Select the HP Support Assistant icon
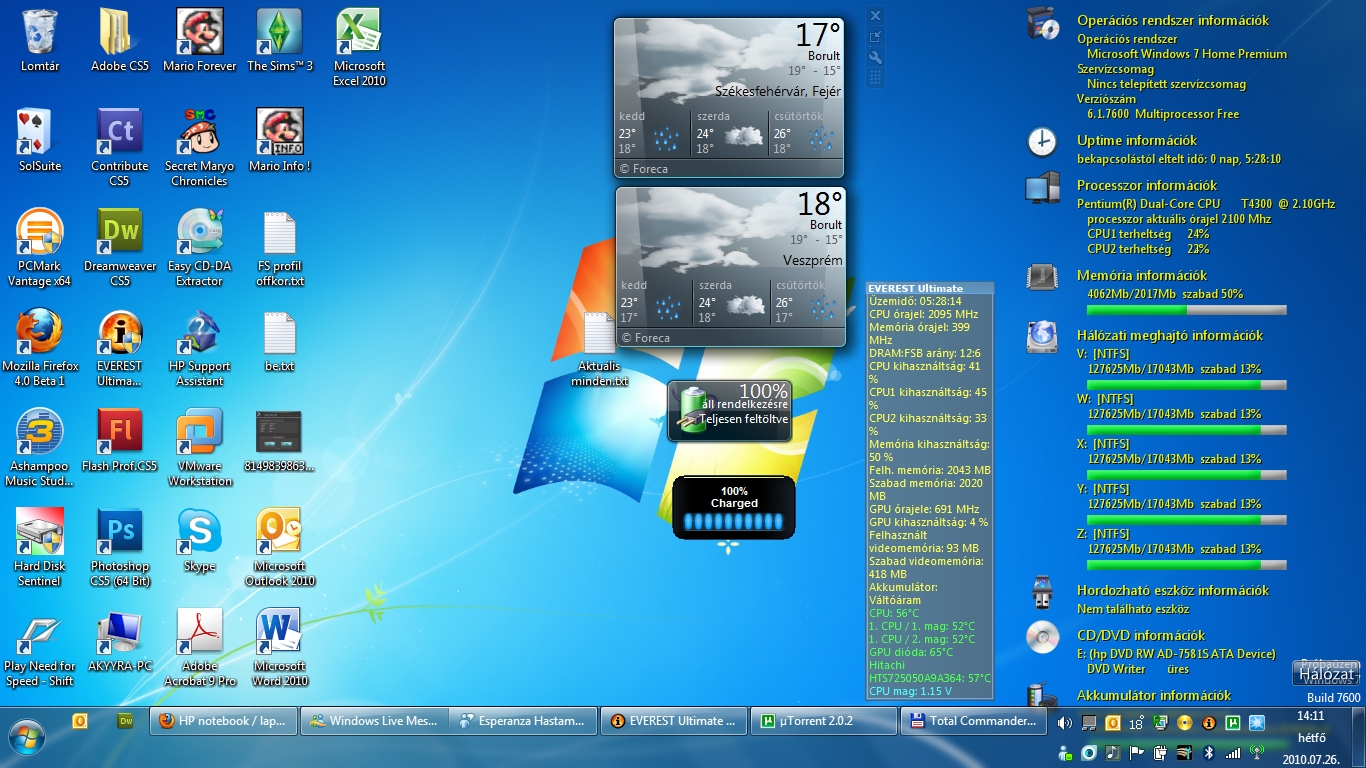 200,347
